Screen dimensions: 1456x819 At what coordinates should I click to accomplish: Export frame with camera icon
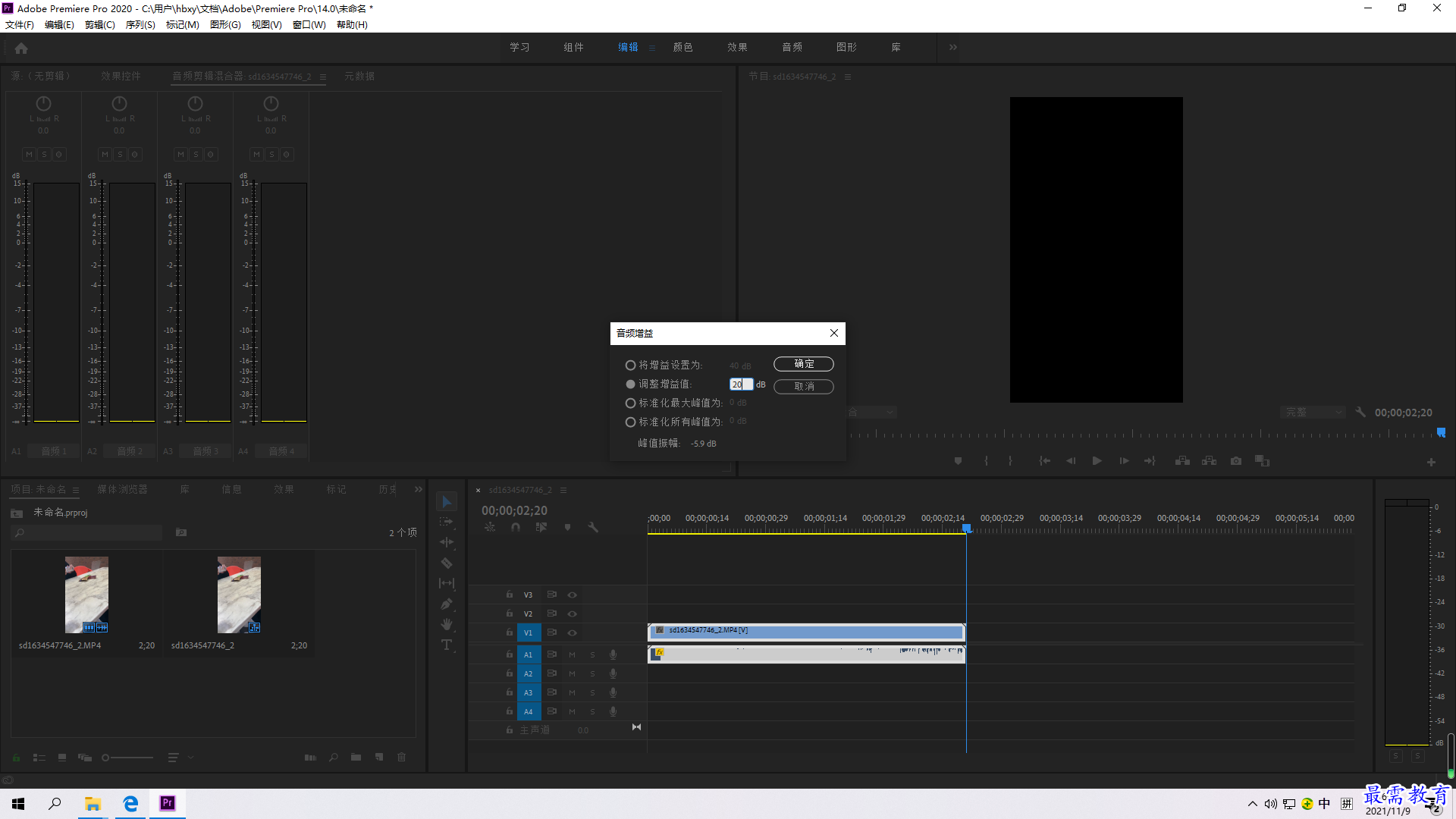[x=1236, y=461]
